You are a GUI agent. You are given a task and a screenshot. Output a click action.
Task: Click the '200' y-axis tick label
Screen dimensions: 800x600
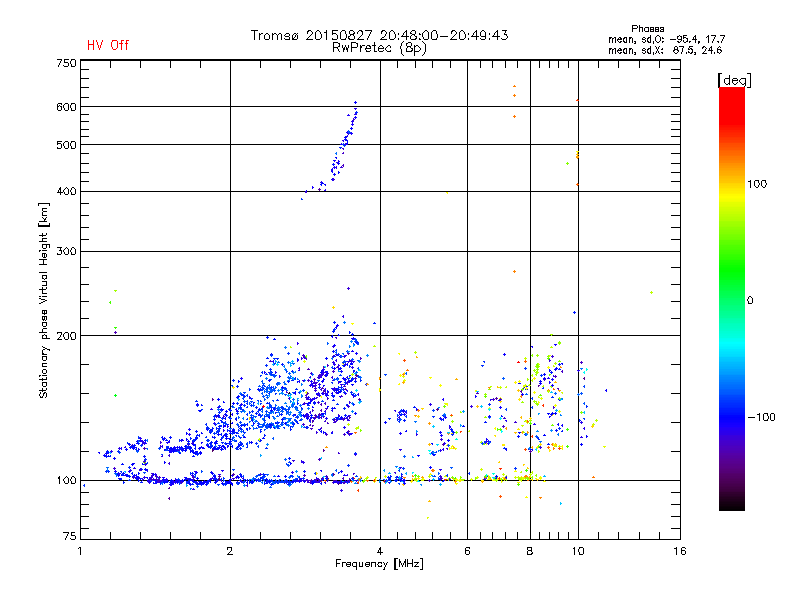coord(66,336)
